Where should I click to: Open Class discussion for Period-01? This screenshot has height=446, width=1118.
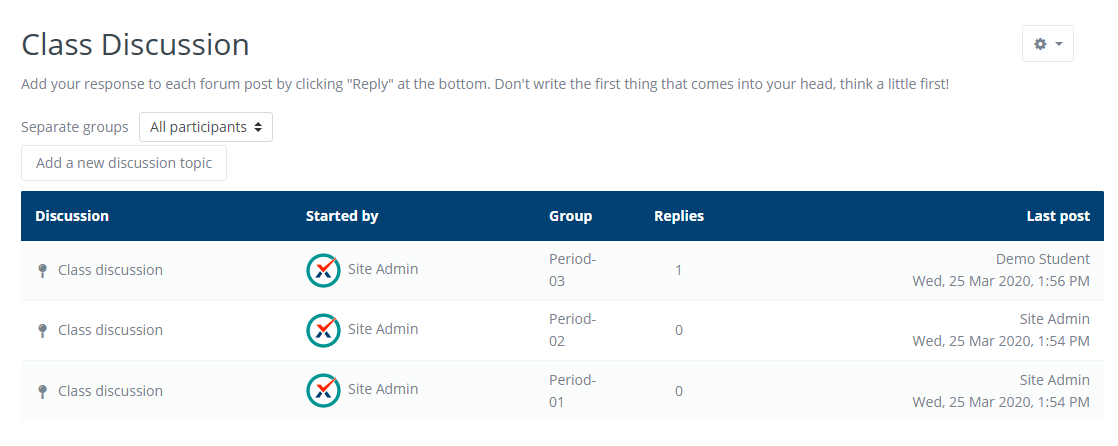(x=110, y=391)
